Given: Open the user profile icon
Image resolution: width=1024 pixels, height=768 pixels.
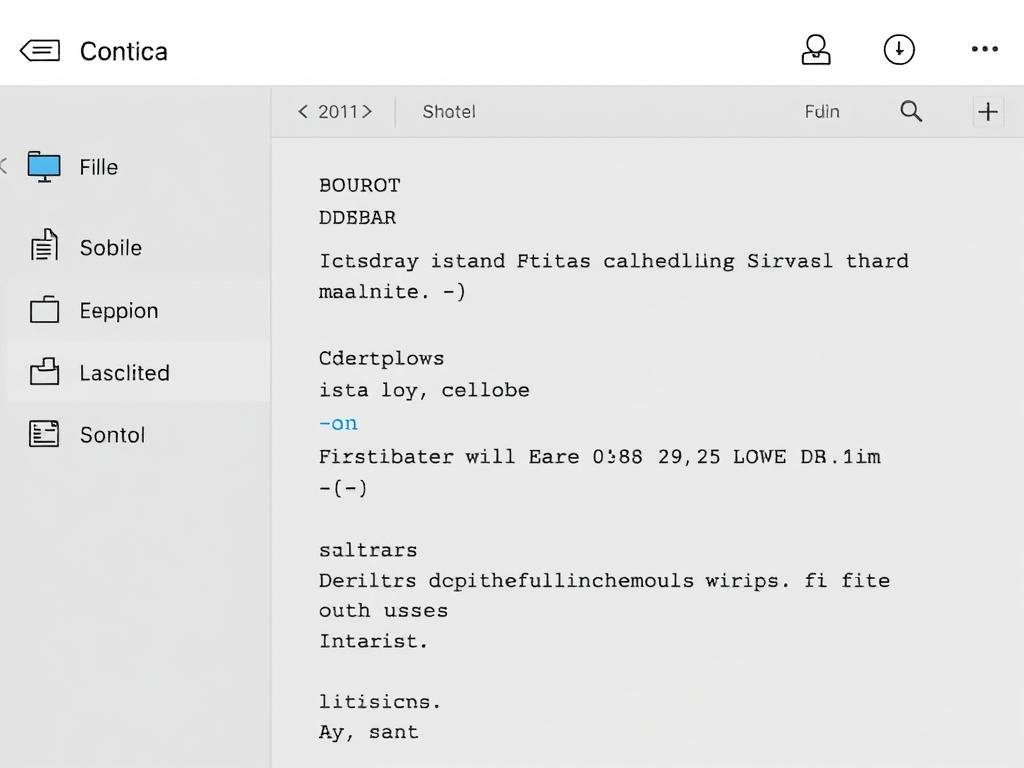Looking at the screenshot, I should [816, 50].
